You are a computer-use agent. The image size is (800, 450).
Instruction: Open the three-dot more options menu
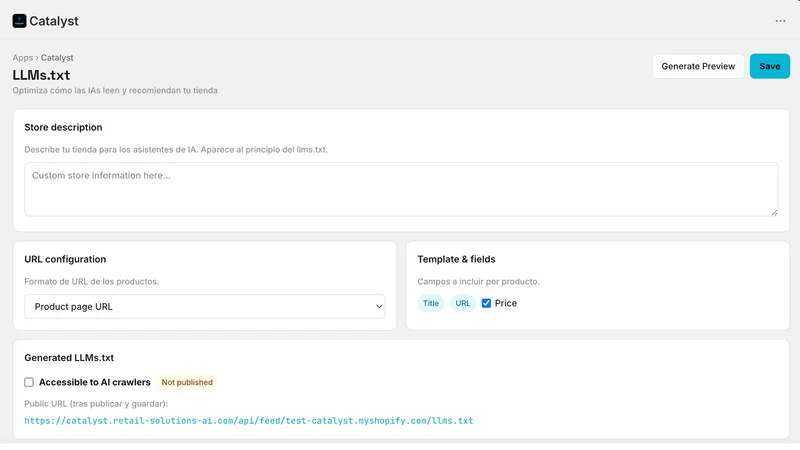tap(780, 21)
